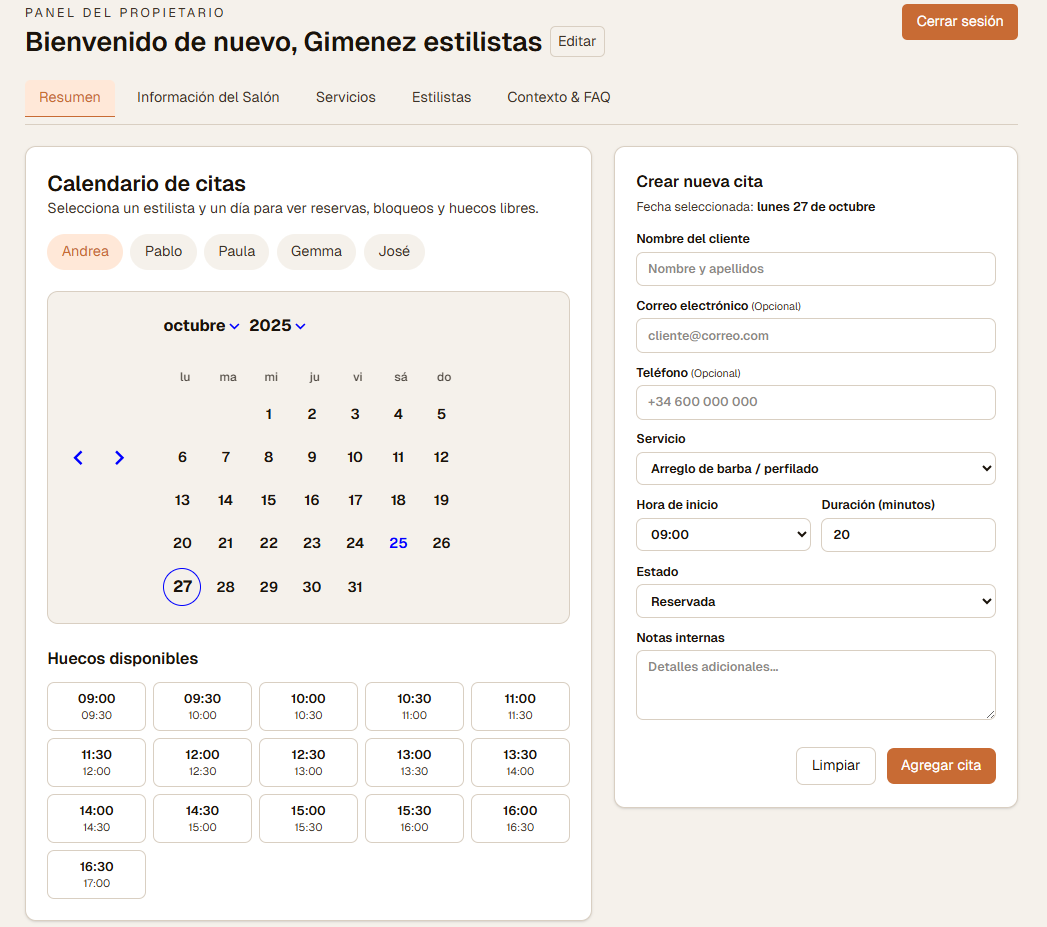This screenshot has height=927, width=1047.
Task: Select day 31 on the calendar
Action: (x=355, y=587)
